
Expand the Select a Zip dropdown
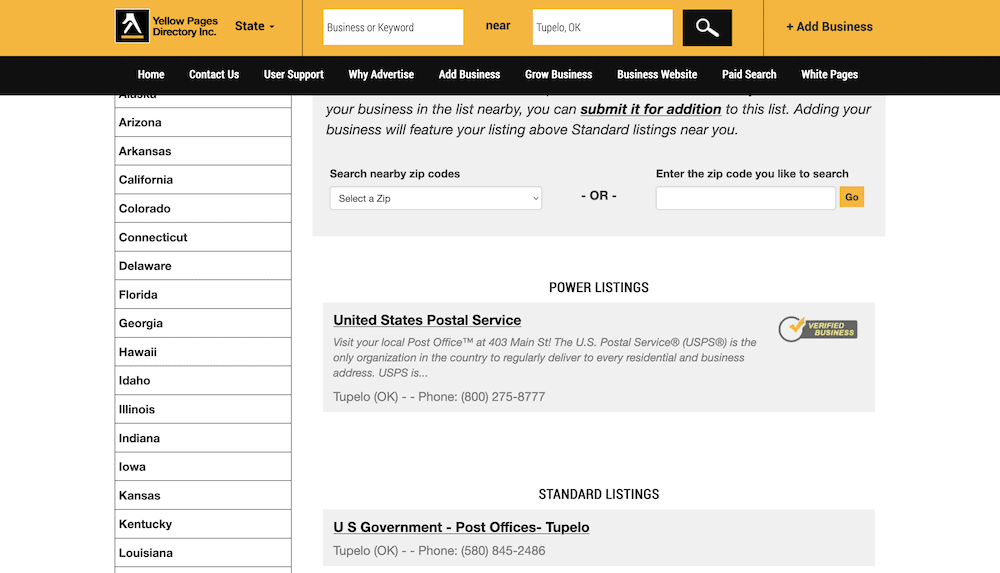click(x=435, y=198)
